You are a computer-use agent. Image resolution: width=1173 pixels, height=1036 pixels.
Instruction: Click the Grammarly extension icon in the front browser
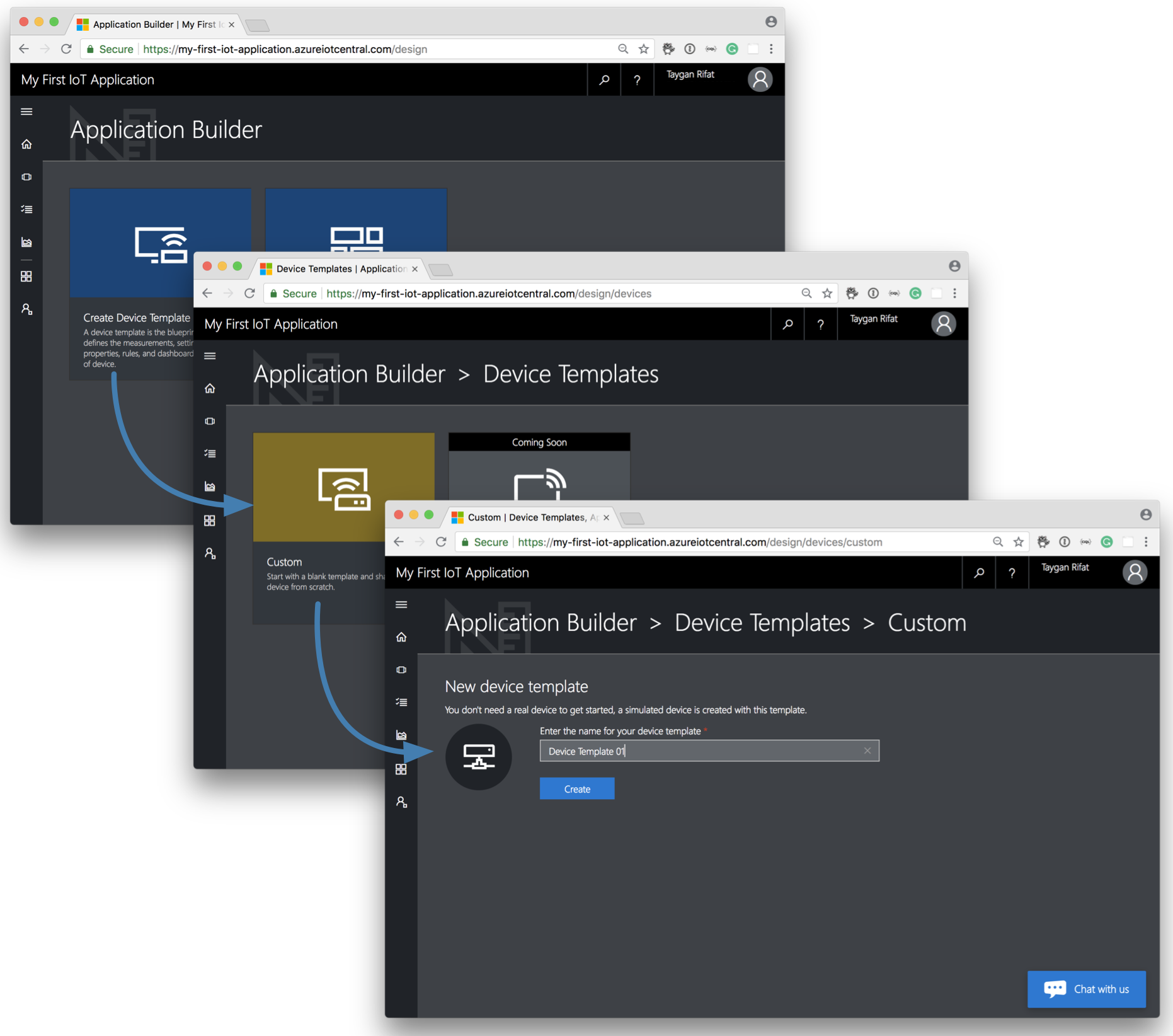(x=1106, y=542)
